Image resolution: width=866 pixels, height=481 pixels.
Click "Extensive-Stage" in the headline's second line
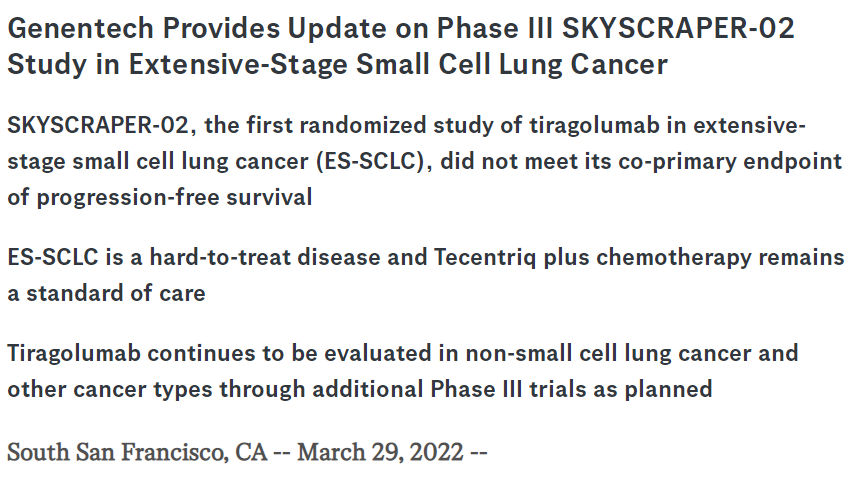point(239,64)
